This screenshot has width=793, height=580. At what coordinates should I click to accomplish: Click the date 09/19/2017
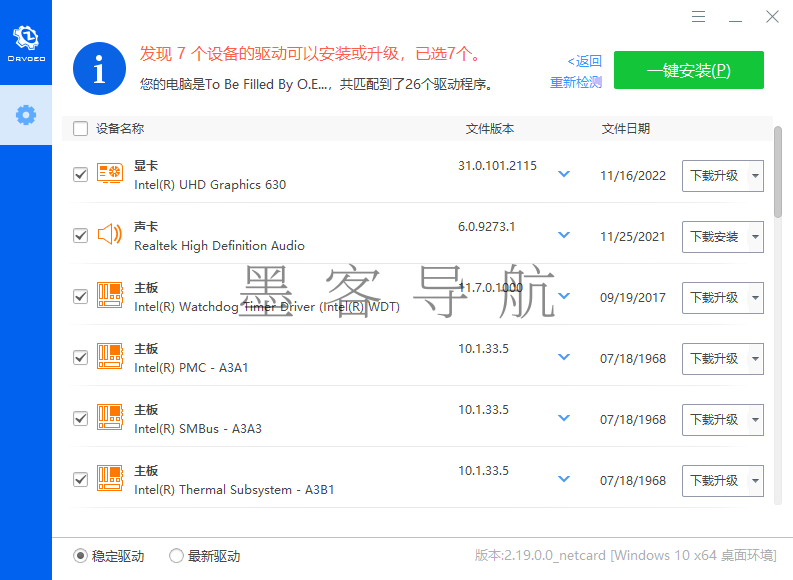click(633, 298)
